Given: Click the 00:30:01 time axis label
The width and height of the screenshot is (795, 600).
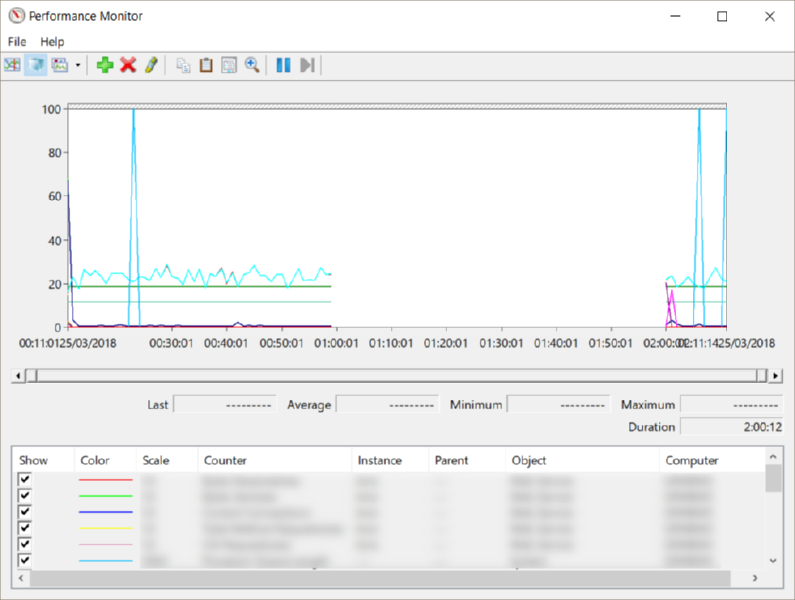Looking at the screenshot, I should click(x=171, y=343).
